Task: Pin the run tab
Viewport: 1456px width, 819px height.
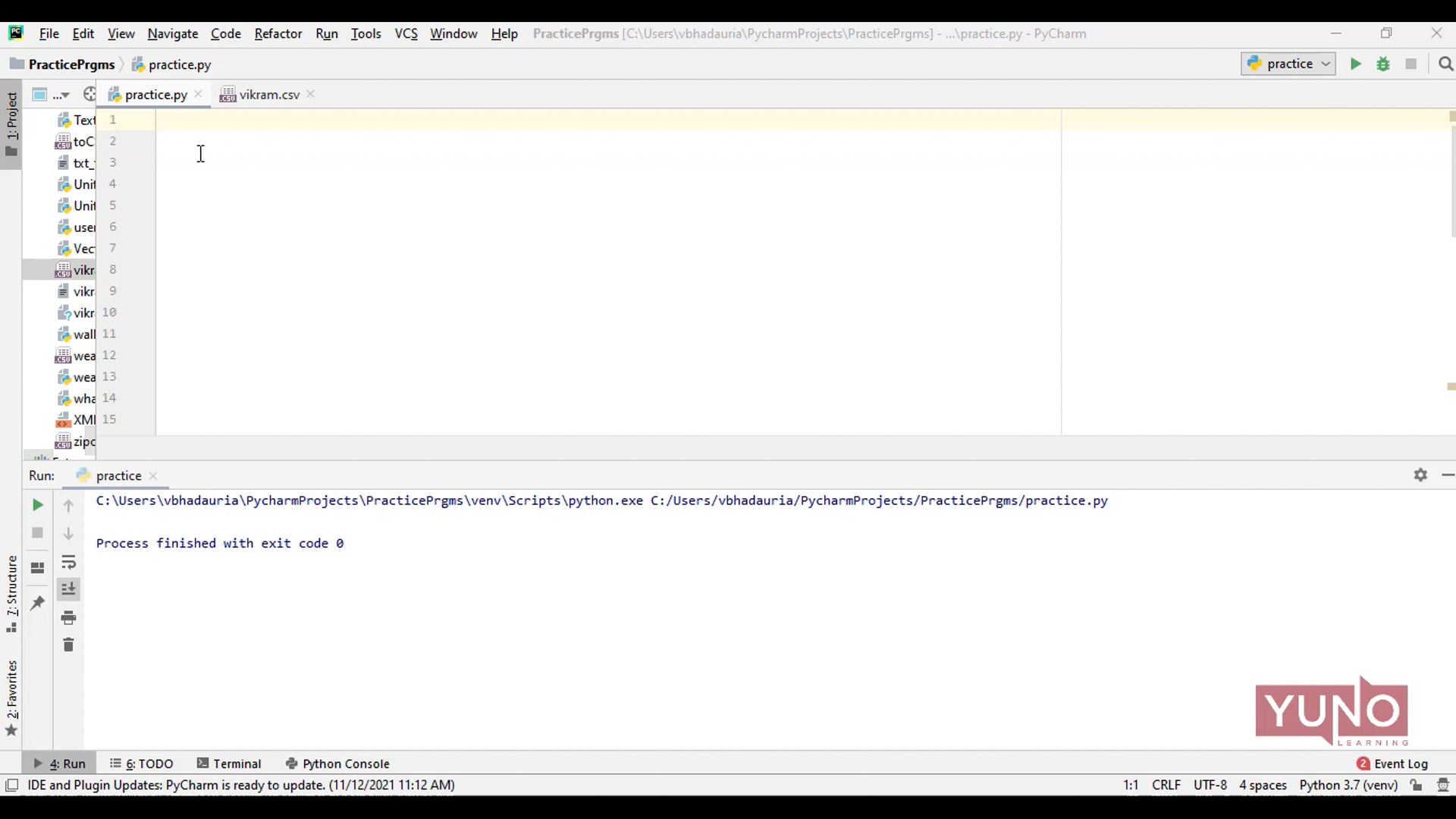Action: pyautogui.click(x=37, y=603)
